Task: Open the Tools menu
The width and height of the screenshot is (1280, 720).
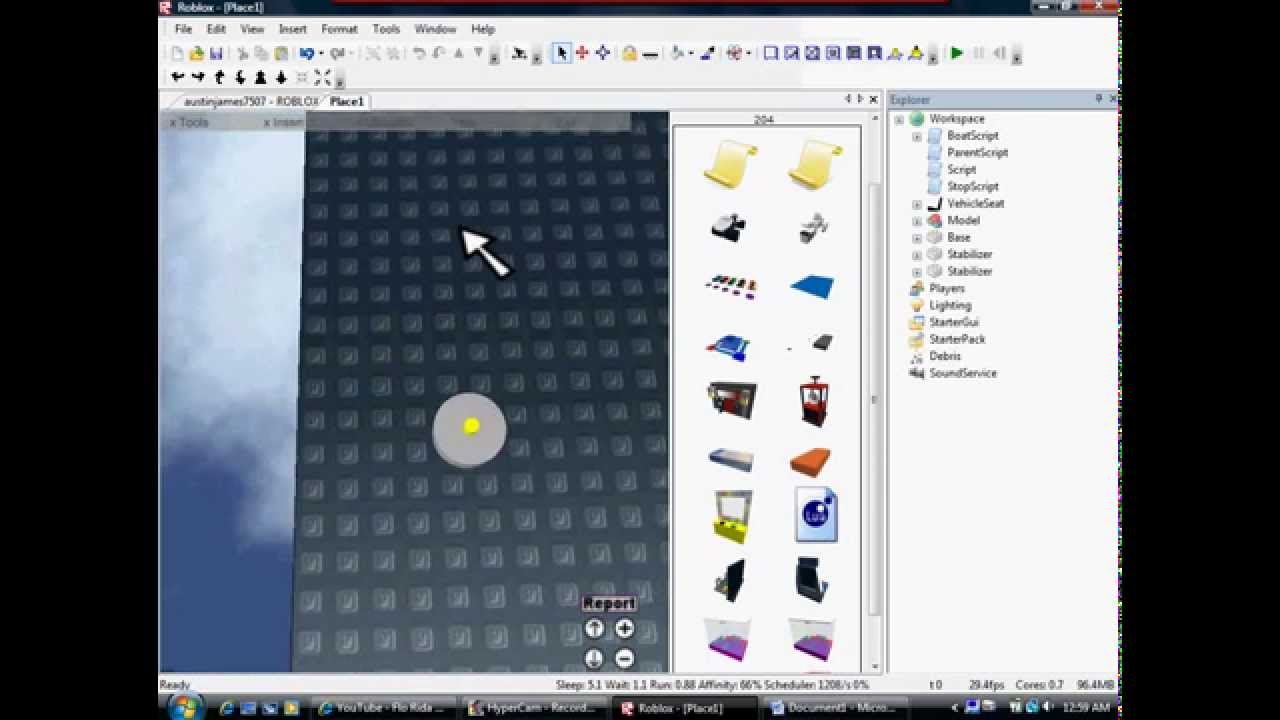Action: [386, 29]
